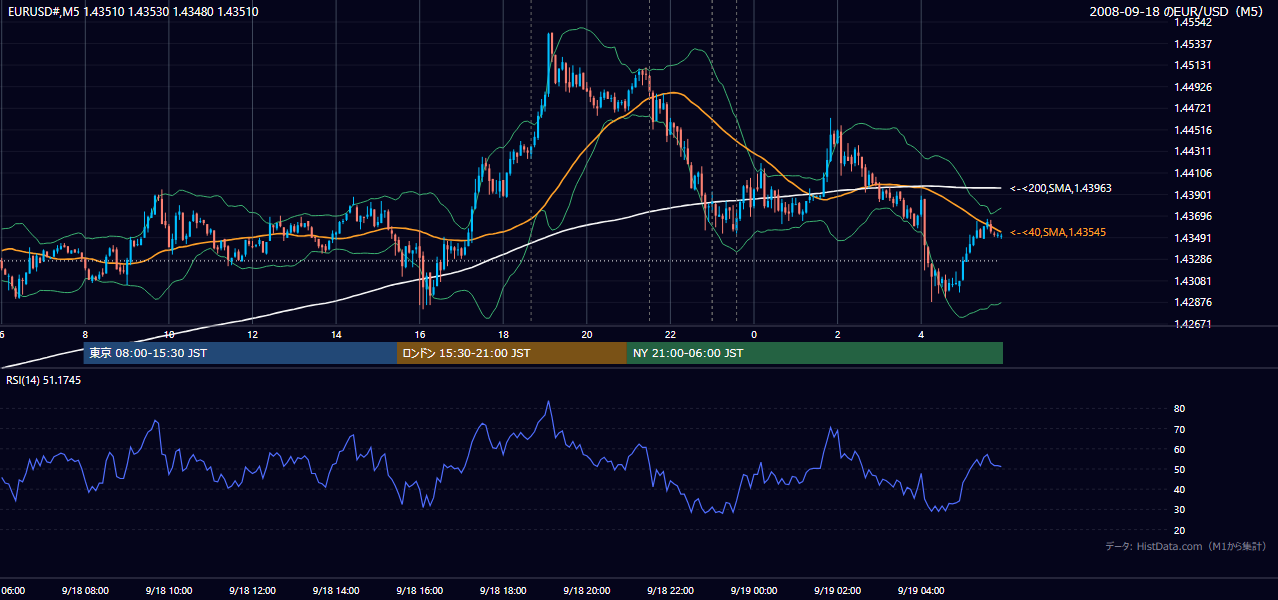The image size is (1278, 600).
Task: Click hour label 0 above the NY session bar
Action: coord(754,335)
